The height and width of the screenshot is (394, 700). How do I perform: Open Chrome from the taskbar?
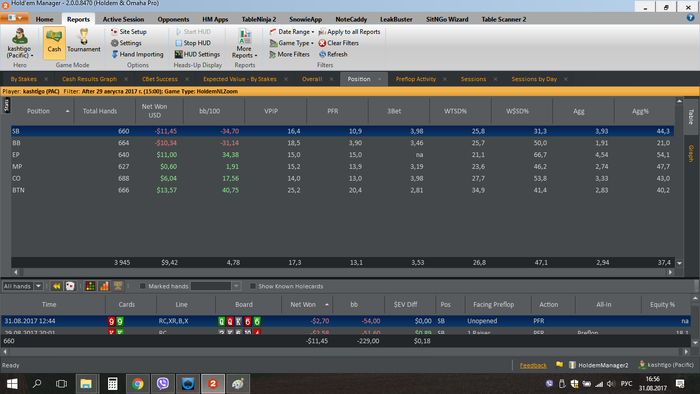tap(138, 384)
